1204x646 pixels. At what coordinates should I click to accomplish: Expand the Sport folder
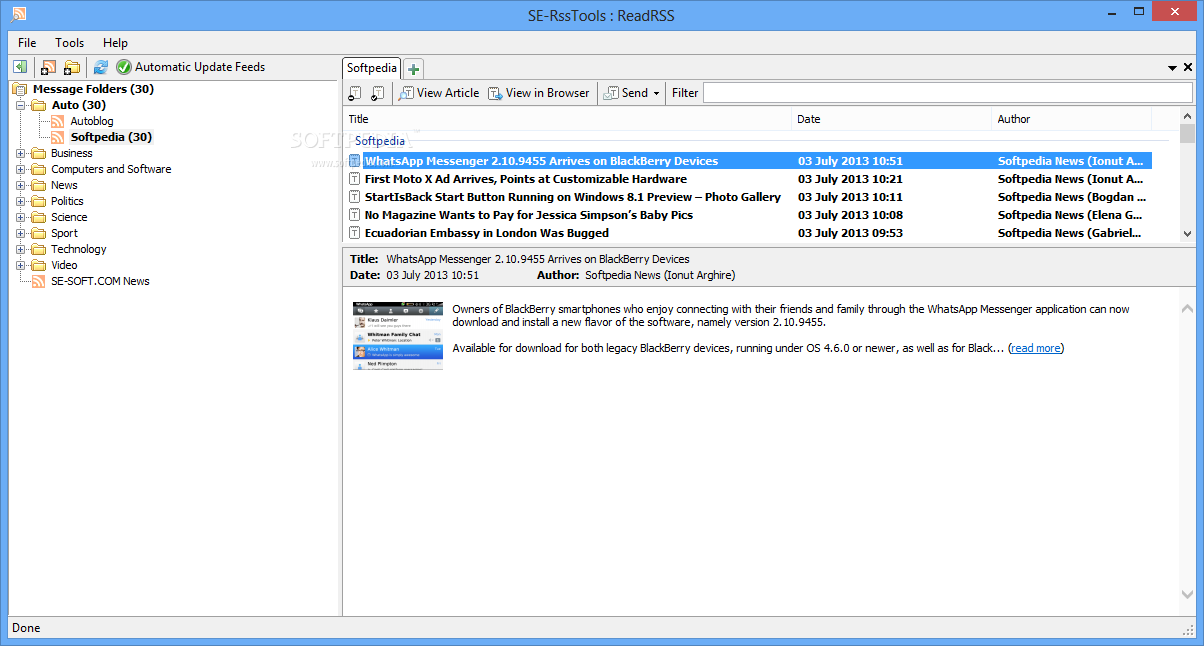[21, 233]
